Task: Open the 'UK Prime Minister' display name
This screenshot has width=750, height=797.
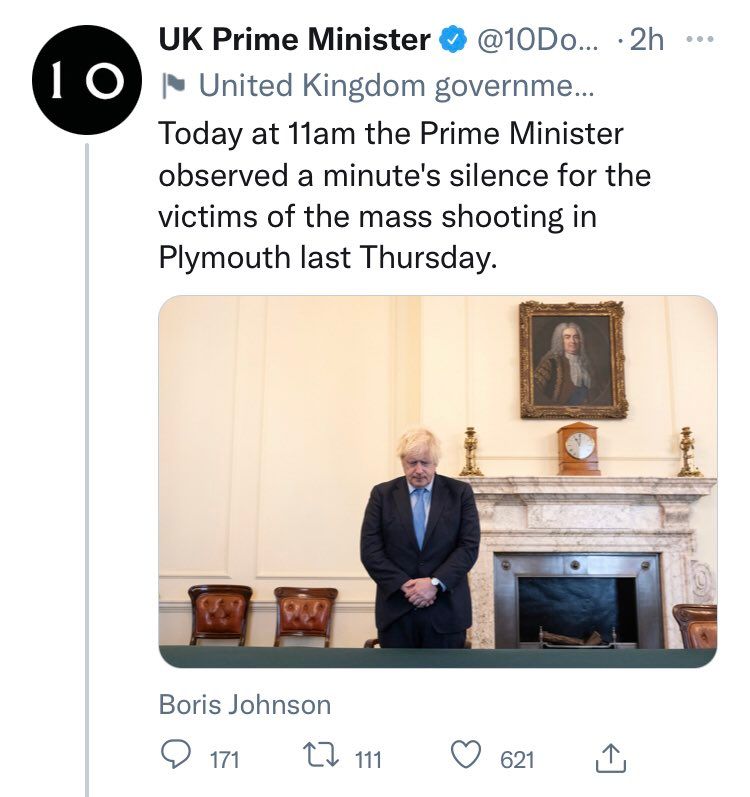Action: (294, 40)
